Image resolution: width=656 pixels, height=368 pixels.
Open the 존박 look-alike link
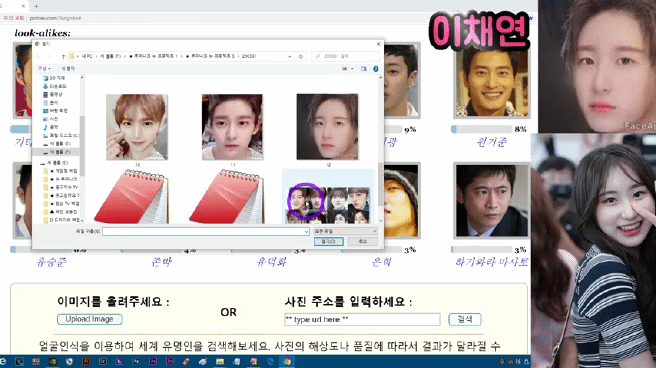pyautogui.click(x=161, y=262)
